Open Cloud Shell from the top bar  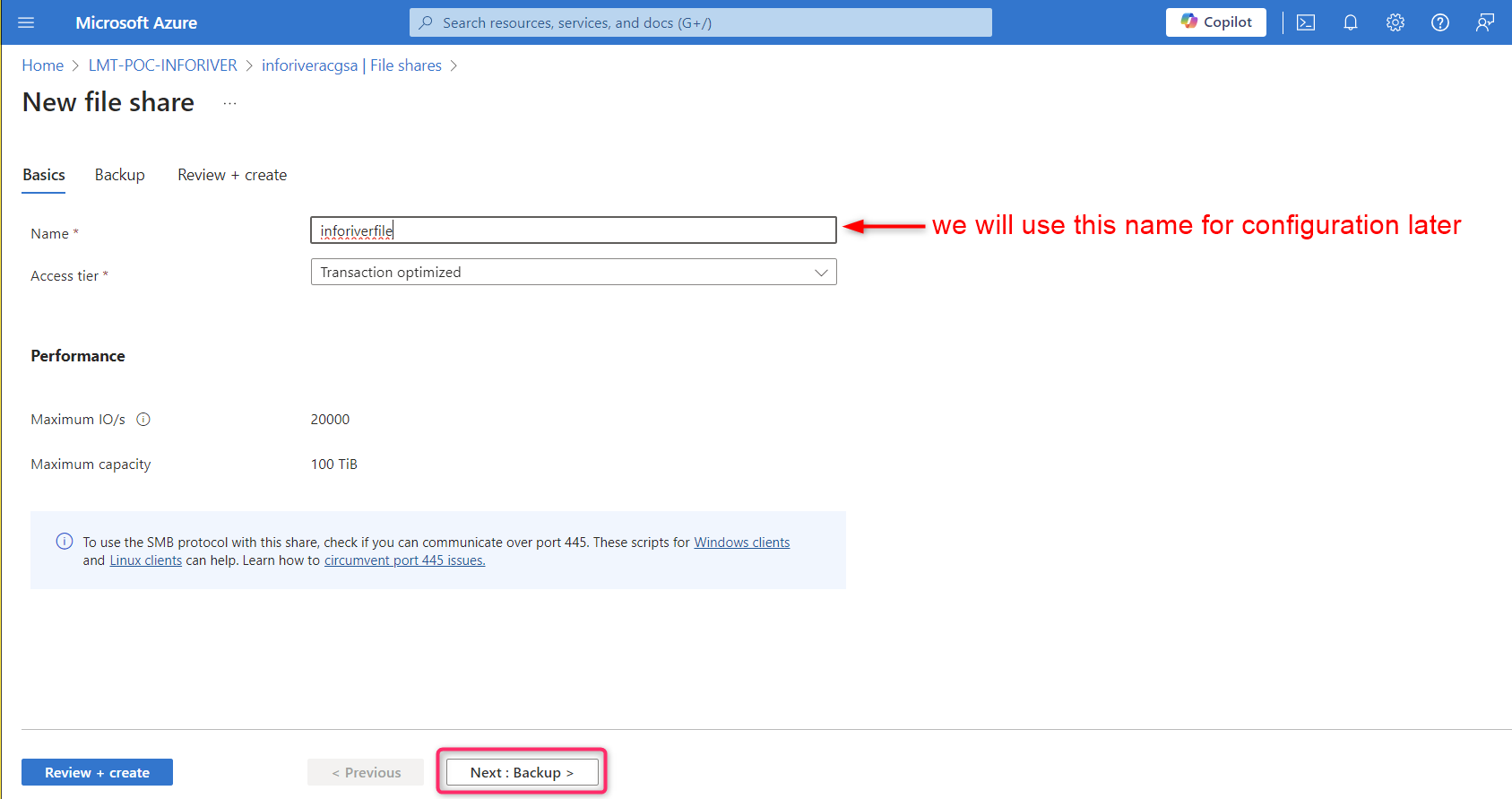1306,22
